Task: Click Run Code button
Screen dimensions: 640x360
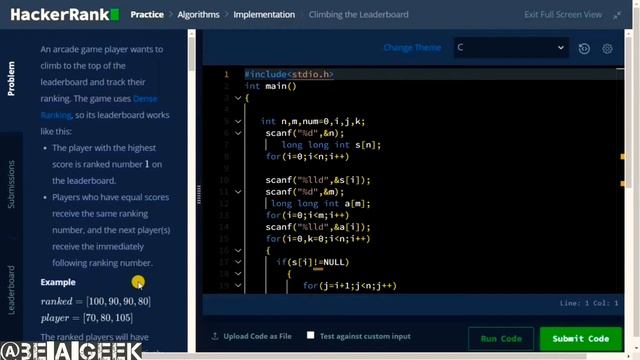Action: coord(501,339)
